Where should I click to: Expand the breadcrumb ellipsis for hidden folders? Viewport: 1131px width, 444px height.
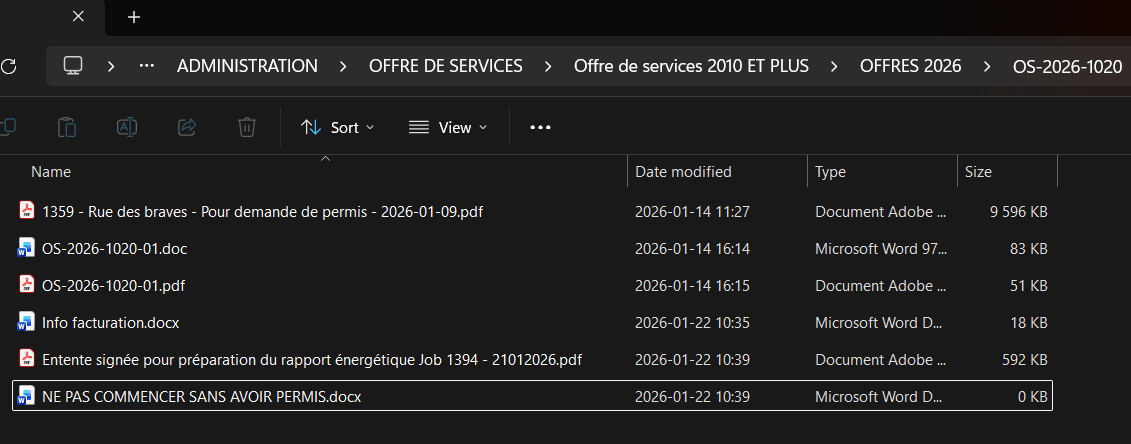(x=147, y=66)
